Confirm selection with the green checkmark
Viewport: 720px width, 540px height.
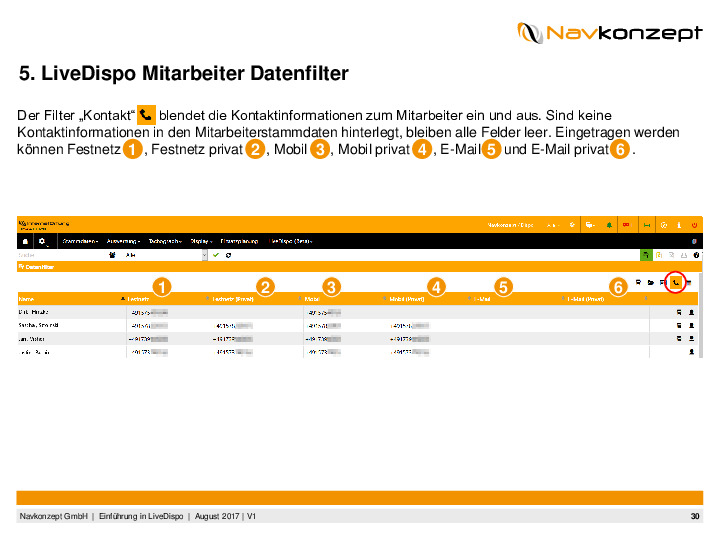point(216,255)
